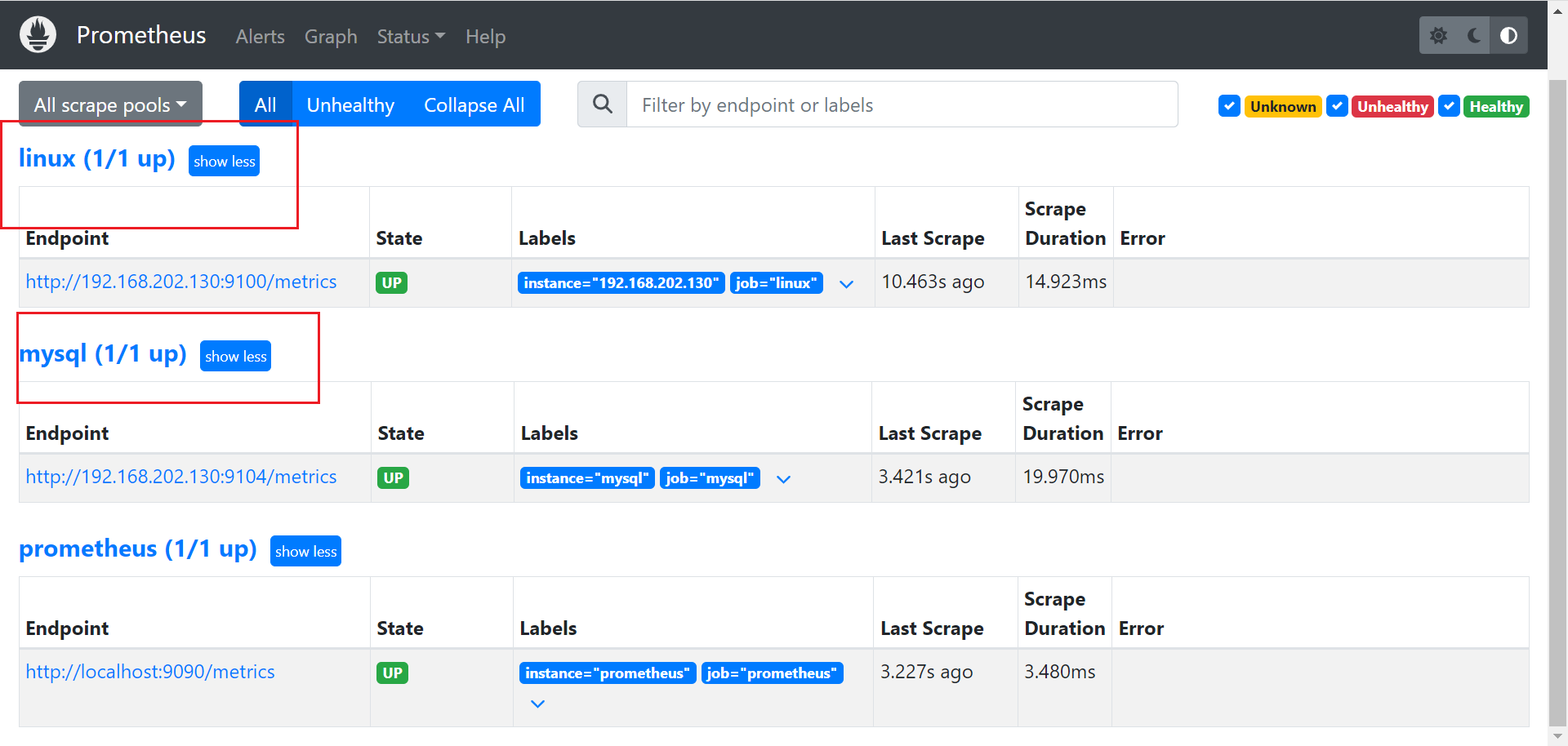Collapse linux pool with show less
Screen dimensions: 1568x746
pos(224,161)
